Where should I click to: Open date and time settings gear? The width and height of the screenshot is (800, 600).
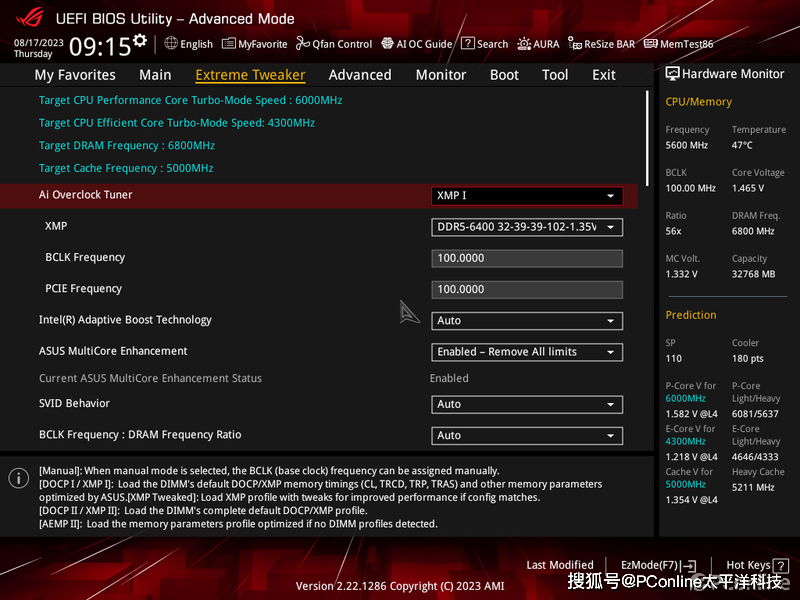click(x=139, y=40)
